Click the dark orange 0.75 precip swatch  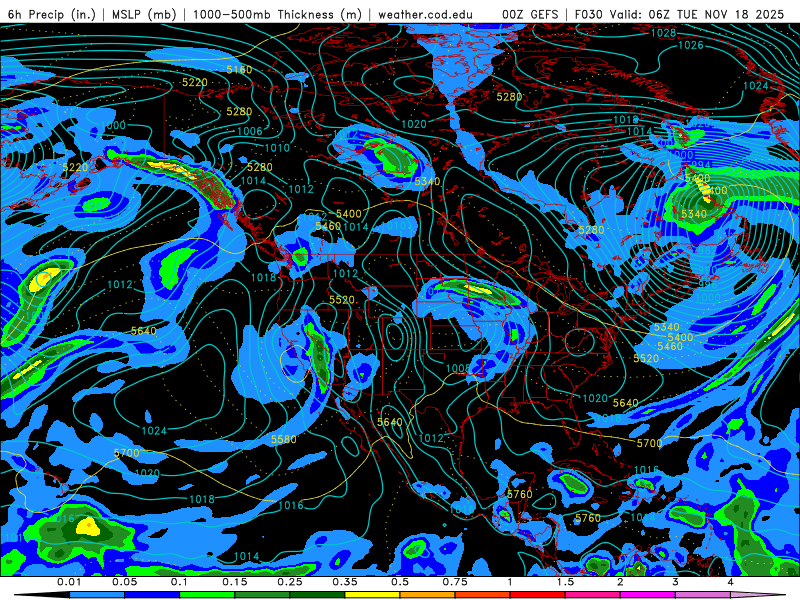482,595
